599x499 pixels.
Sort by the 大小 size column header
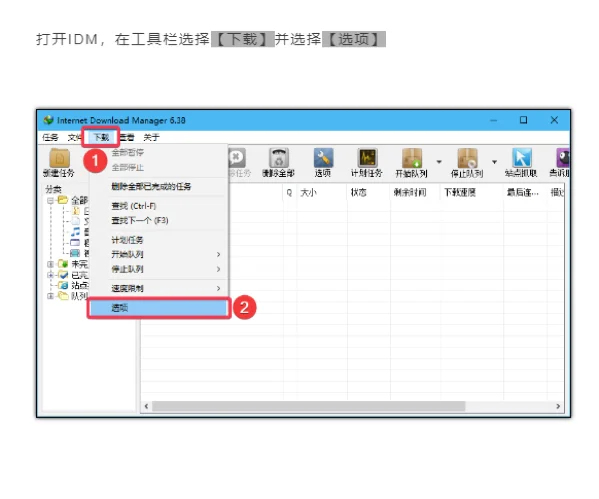click(x=322, y=193)
